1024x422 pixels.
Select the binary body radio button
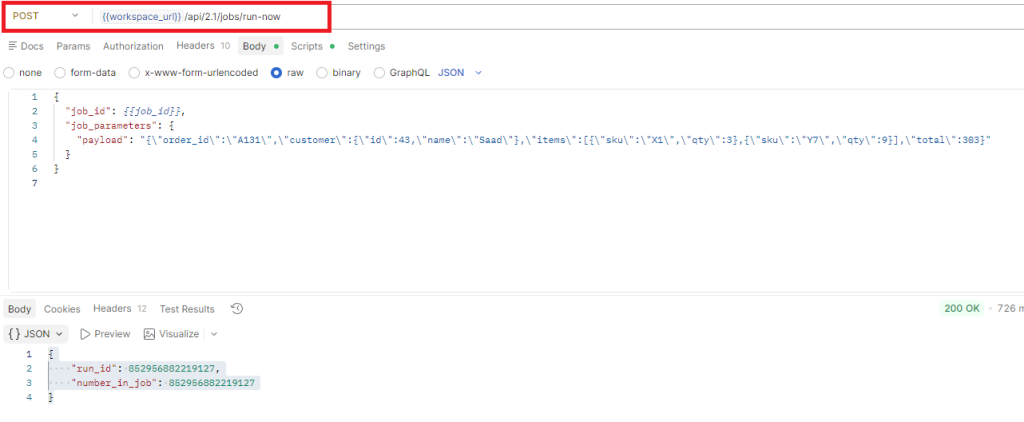pos(322,73)
